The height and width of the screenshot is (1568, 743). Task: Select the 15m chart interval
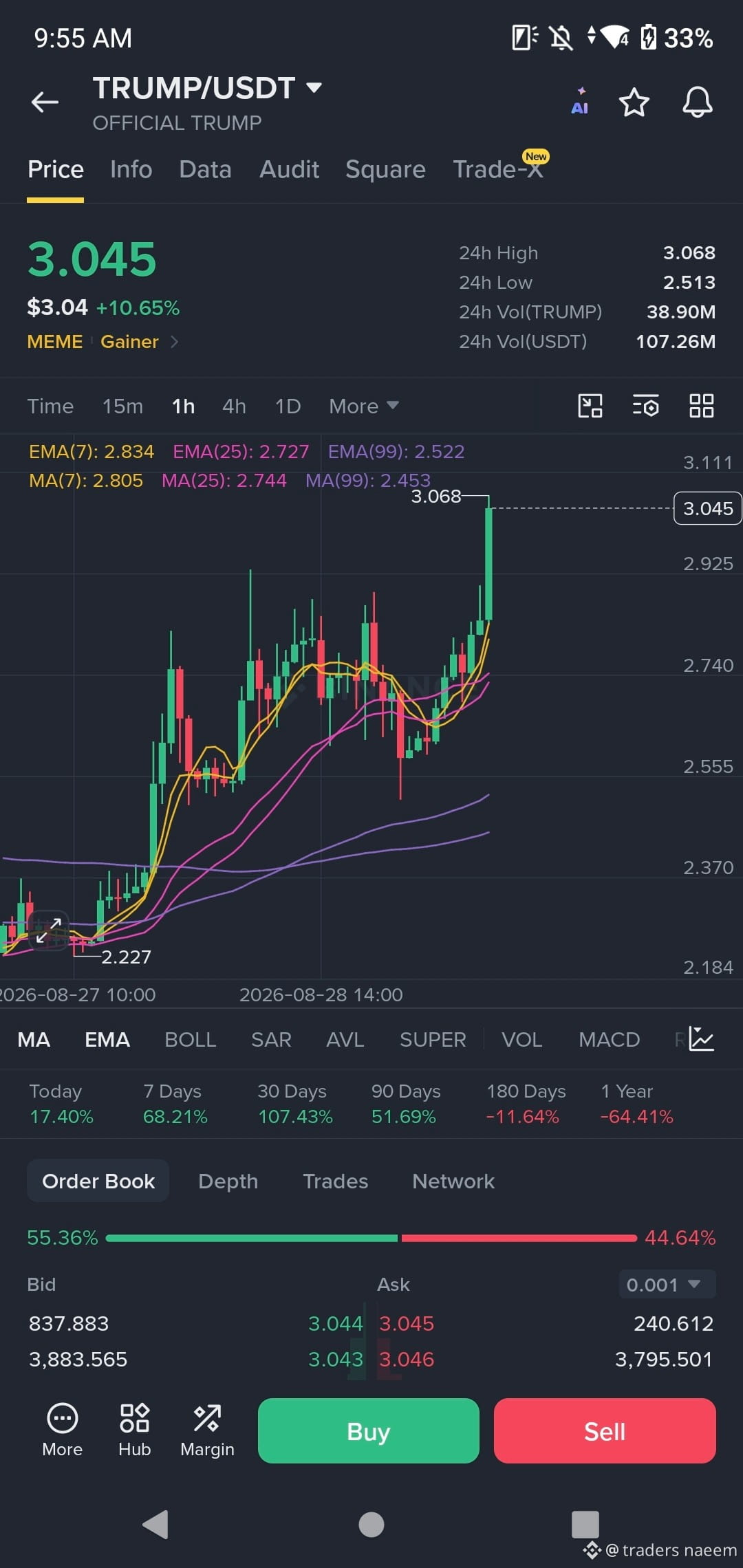[x=122, y=406]
